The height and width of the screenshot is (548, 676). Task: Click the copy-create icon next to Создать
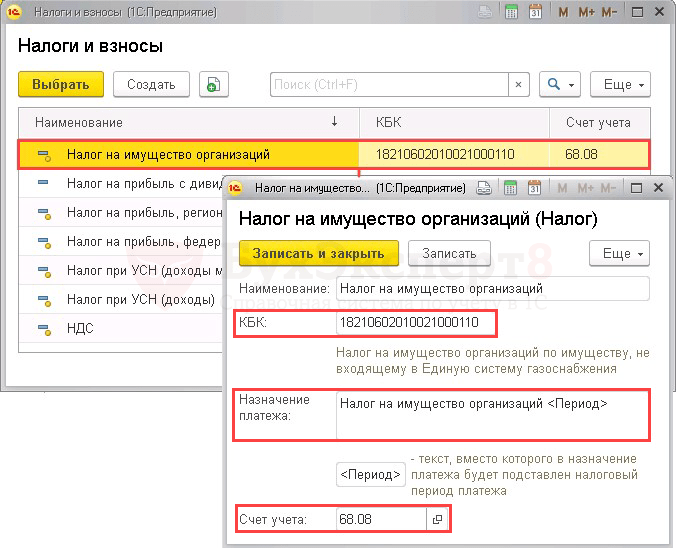pos(213,84)
